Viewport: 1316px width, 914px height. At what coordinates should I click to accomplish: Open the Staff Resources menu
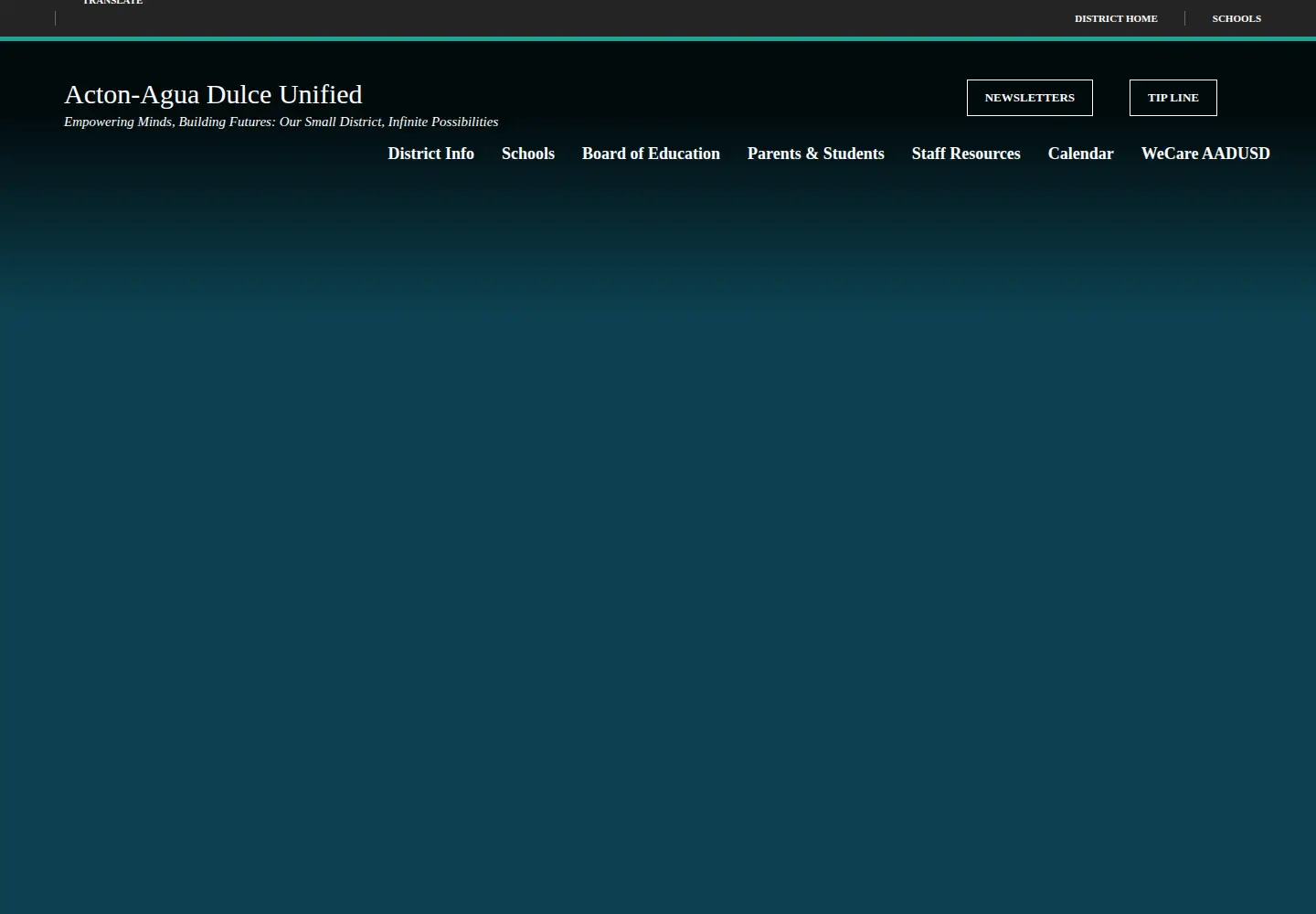(966, 154)
